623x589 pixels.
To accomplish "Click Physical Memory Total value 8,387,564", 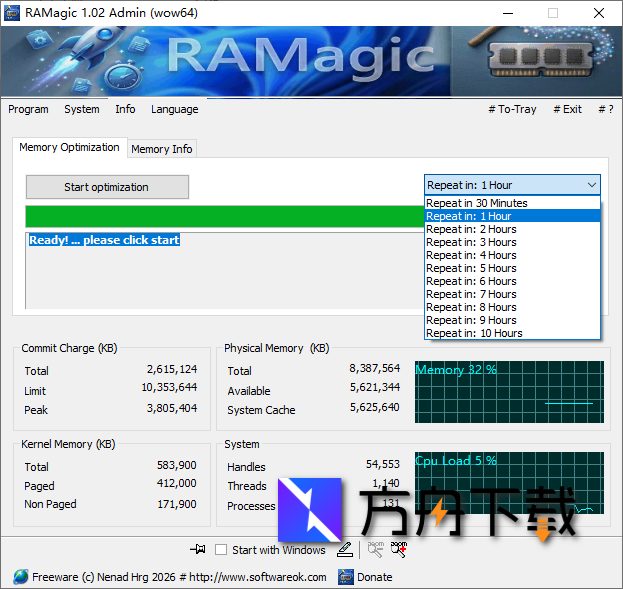I will [x=375, y=368].
